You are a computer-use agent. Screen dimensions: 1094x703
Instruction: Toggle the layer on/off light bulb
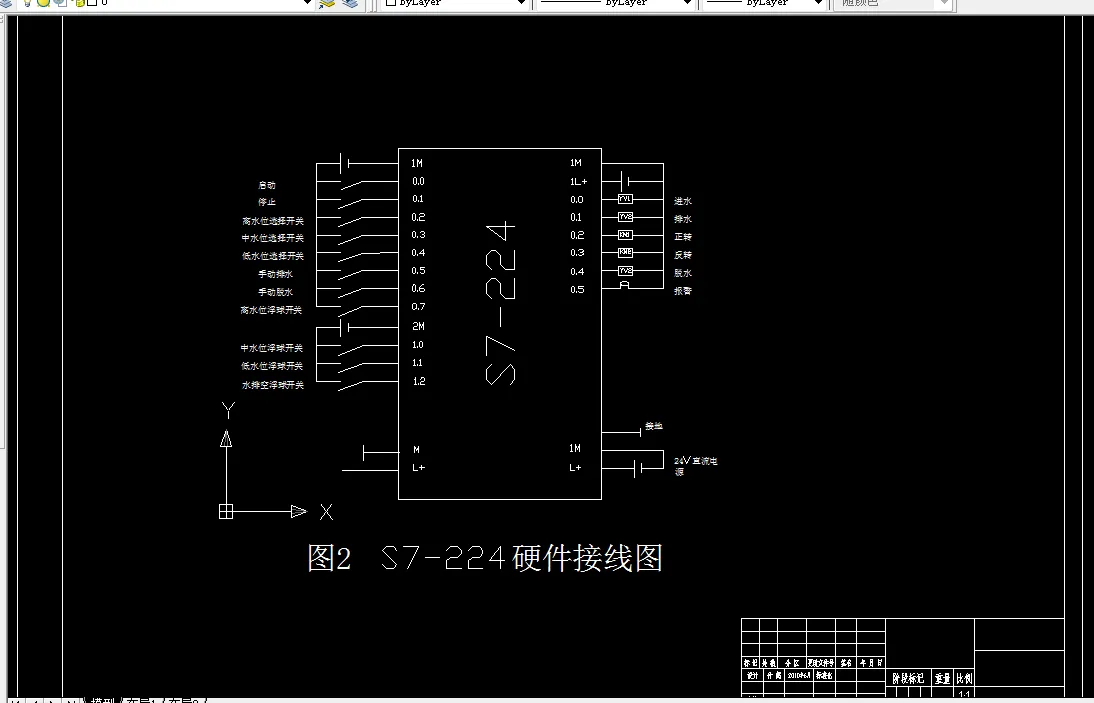pos(27,2)
